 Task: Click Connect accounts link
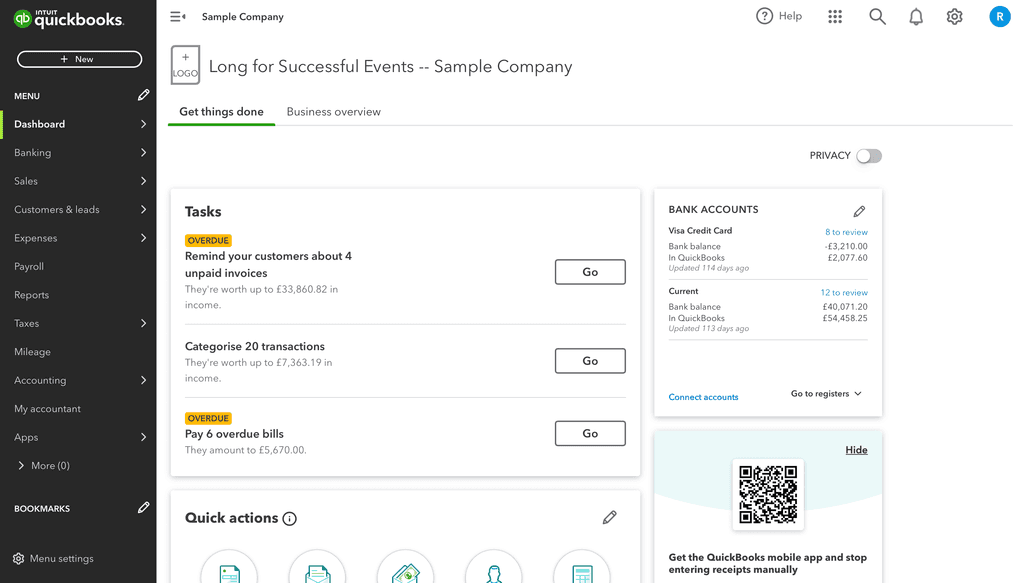703,397
